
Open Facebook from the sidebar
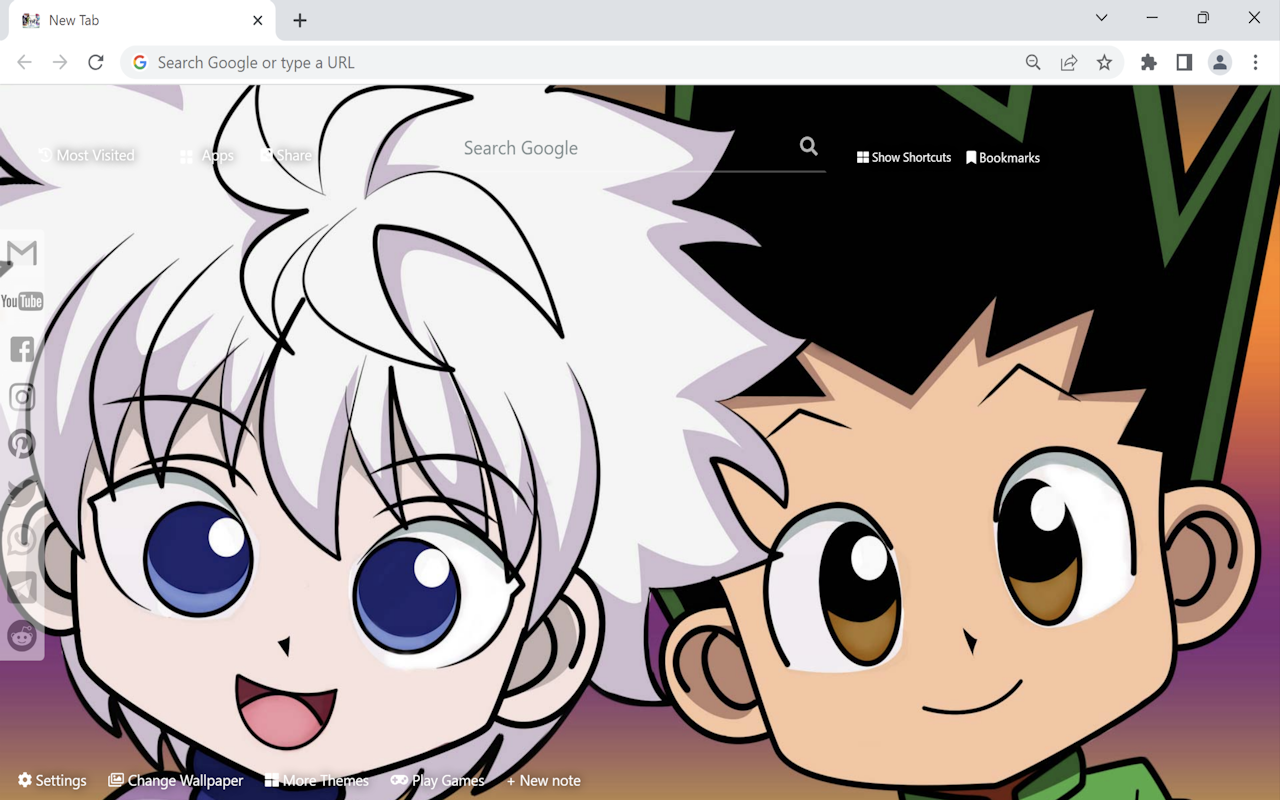click(20, 349)
